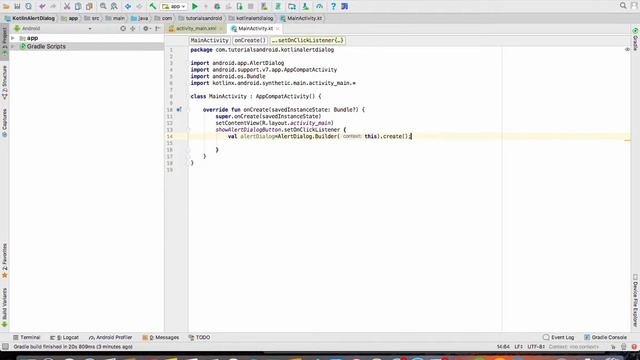Click the Help question mark icon
640x360 pixels.
(x=333, y=6)
